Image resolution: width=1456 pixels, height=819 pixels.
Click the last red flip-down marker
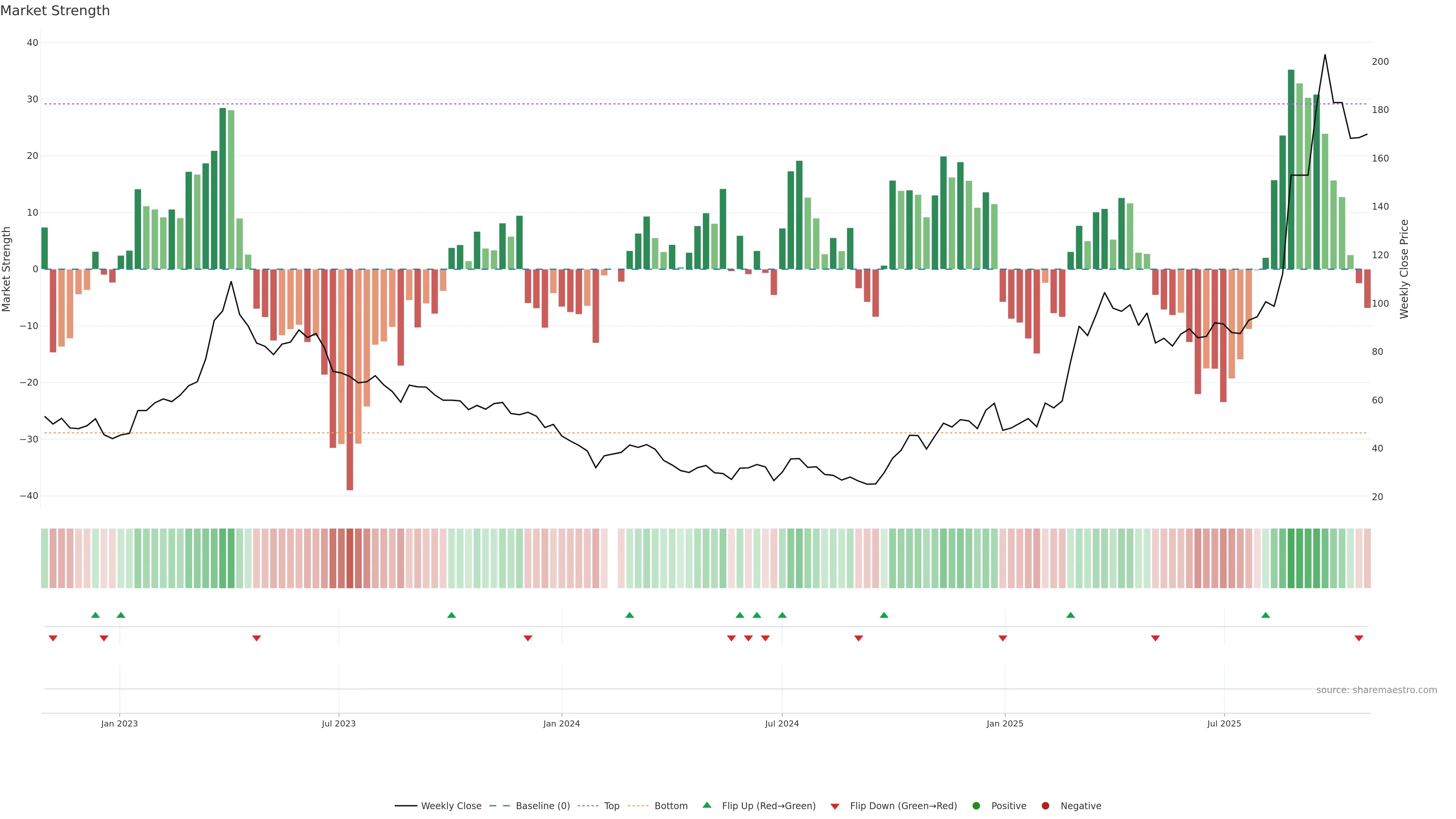[1359, 638]
